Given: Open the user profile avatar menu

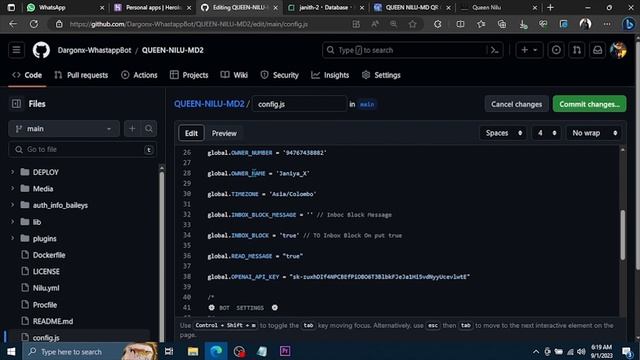Looking at the screenshot, I should point(618,50).
